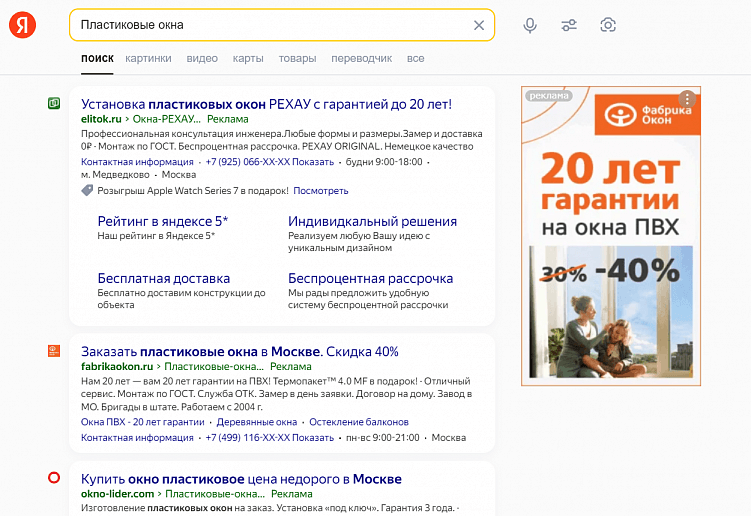This screenshot has width=751, height=516.
Task: Open the карты tab
Action: click(x=248, y=58)
